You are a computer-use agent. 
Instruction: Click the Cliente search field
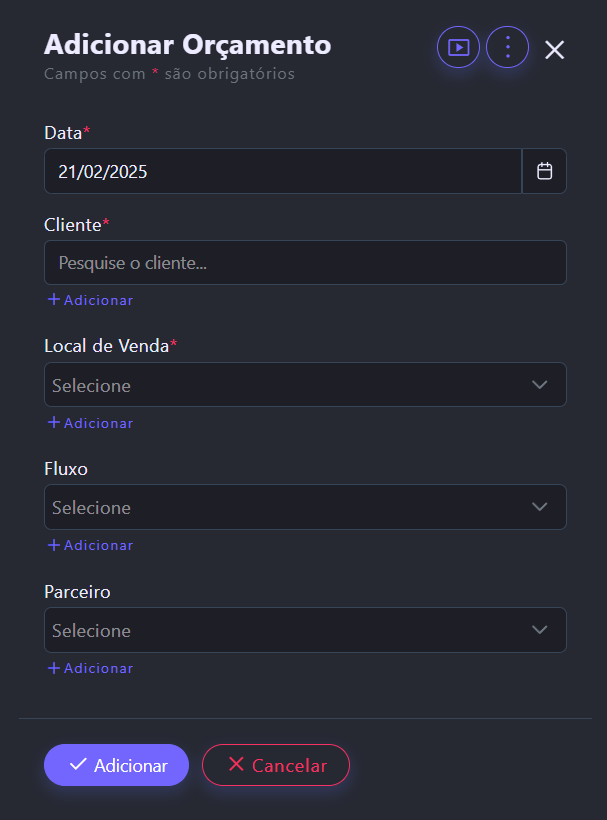click(305, 263)
